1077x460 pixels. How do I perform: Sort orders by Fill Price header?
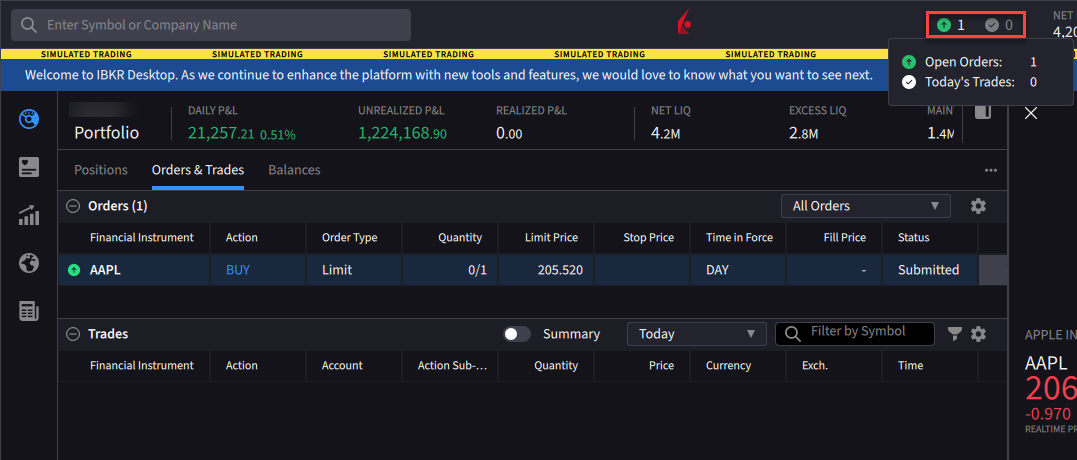pos(845,238)
